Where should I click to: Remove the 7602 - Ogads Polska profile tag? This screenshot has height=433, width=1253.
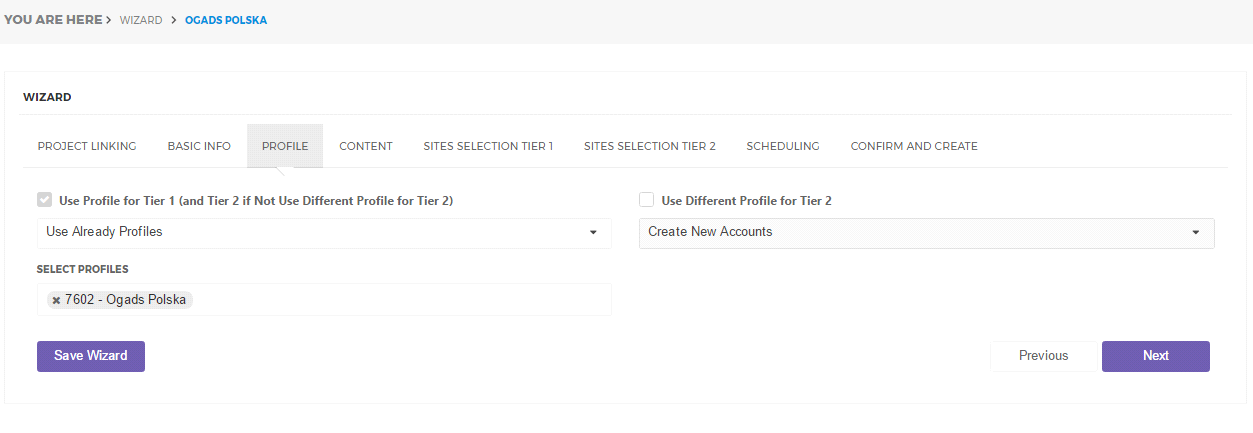[x=56, y=300]
